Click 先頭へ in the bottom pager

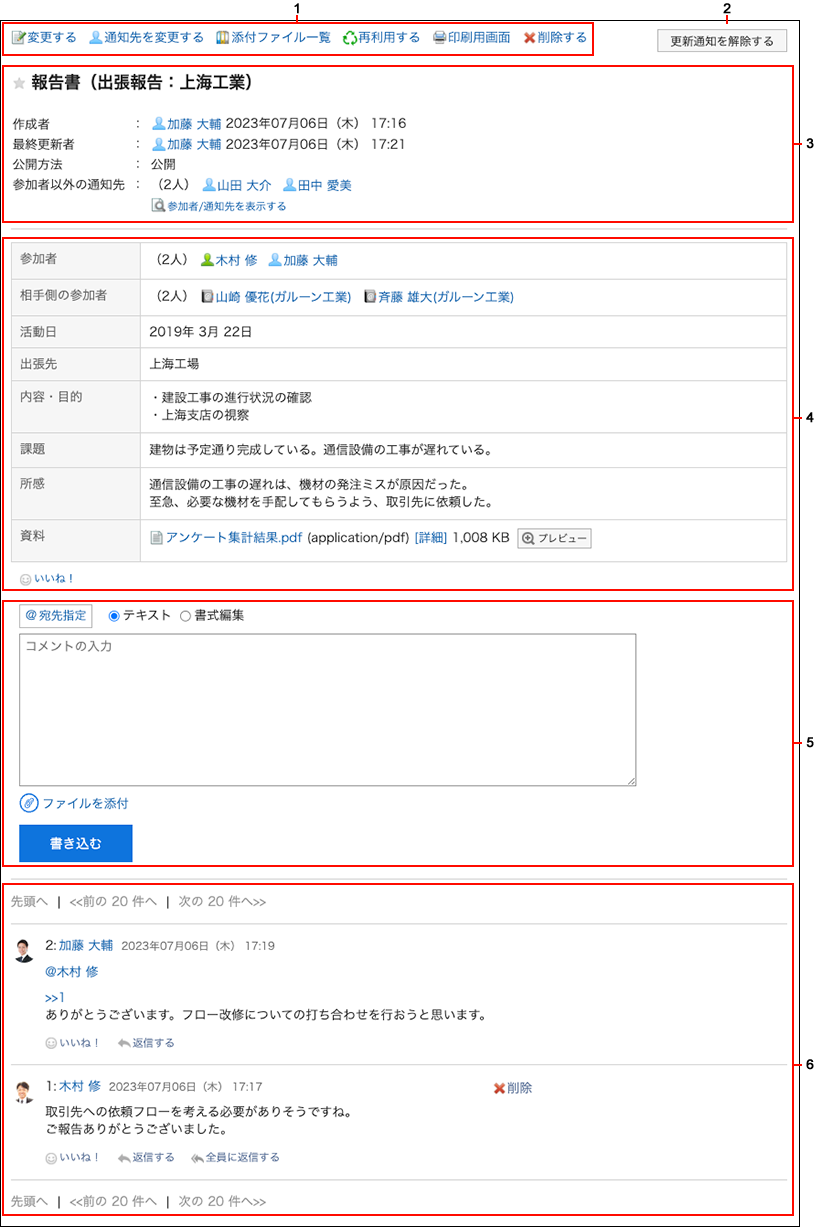(x=30, y=1201)
